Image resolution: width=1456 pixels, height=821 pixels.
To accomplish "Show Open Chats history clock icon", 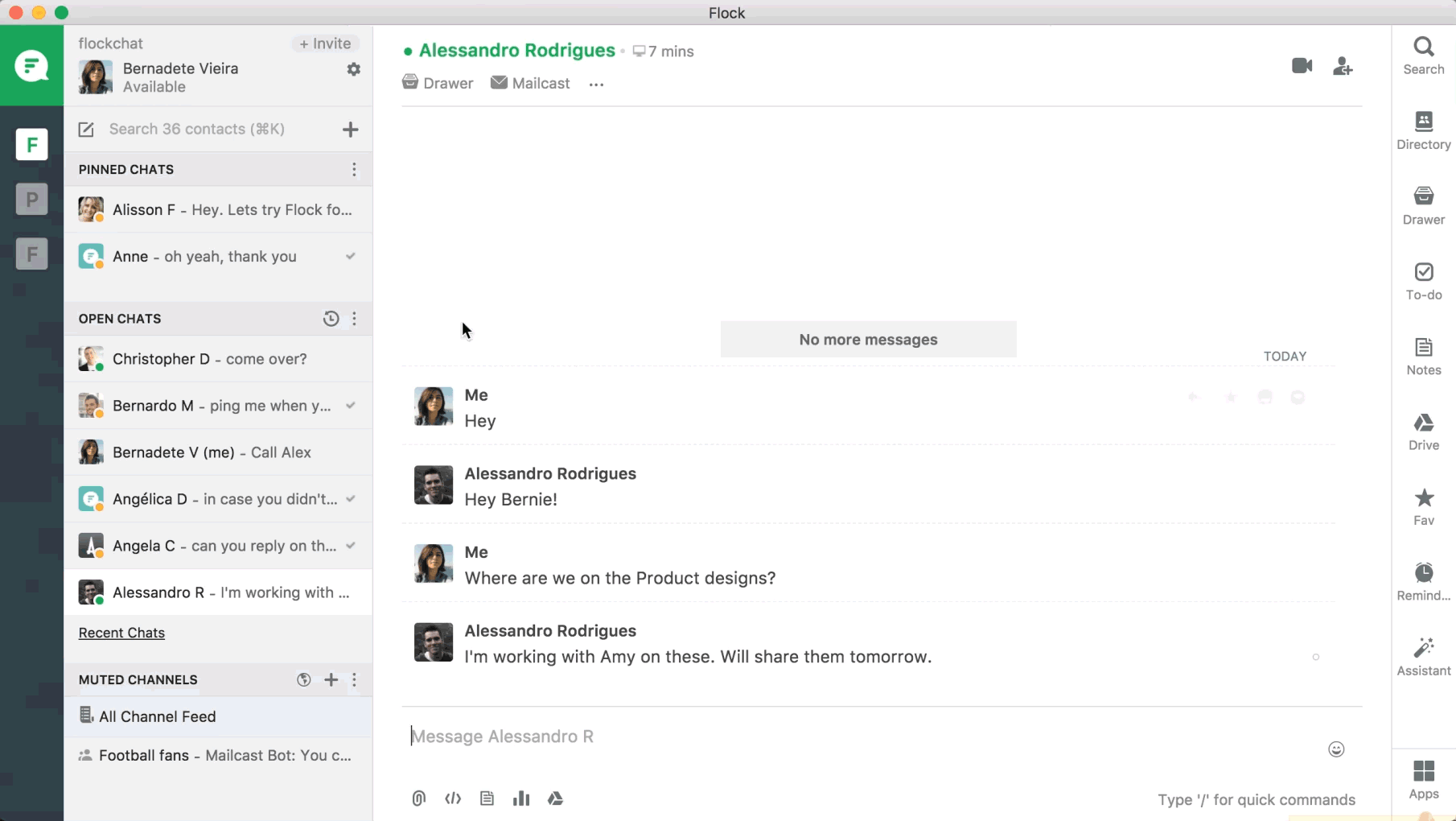I will point(331,319).
